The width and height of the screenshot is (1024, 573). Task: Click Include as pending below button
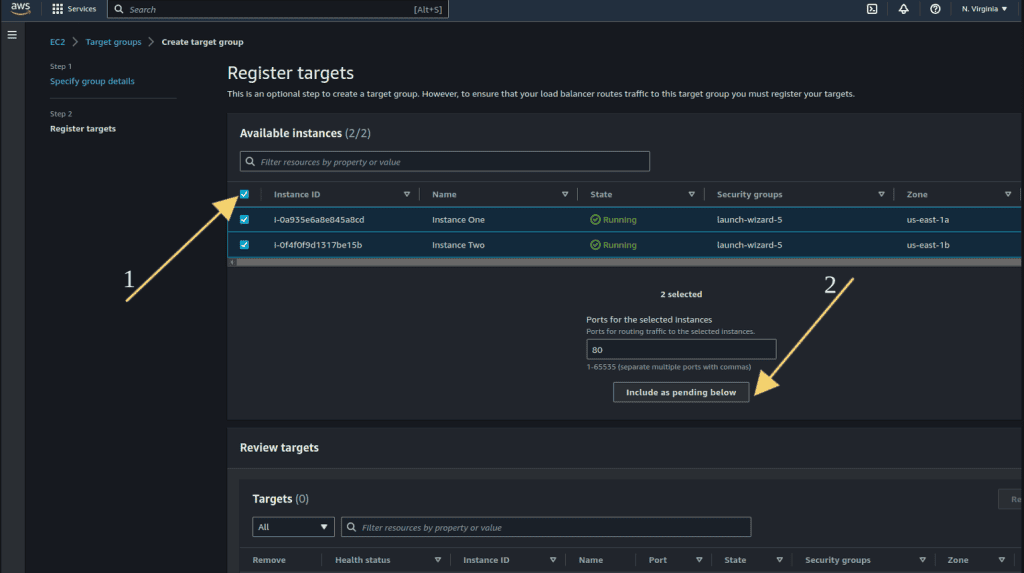coord(681,392)
